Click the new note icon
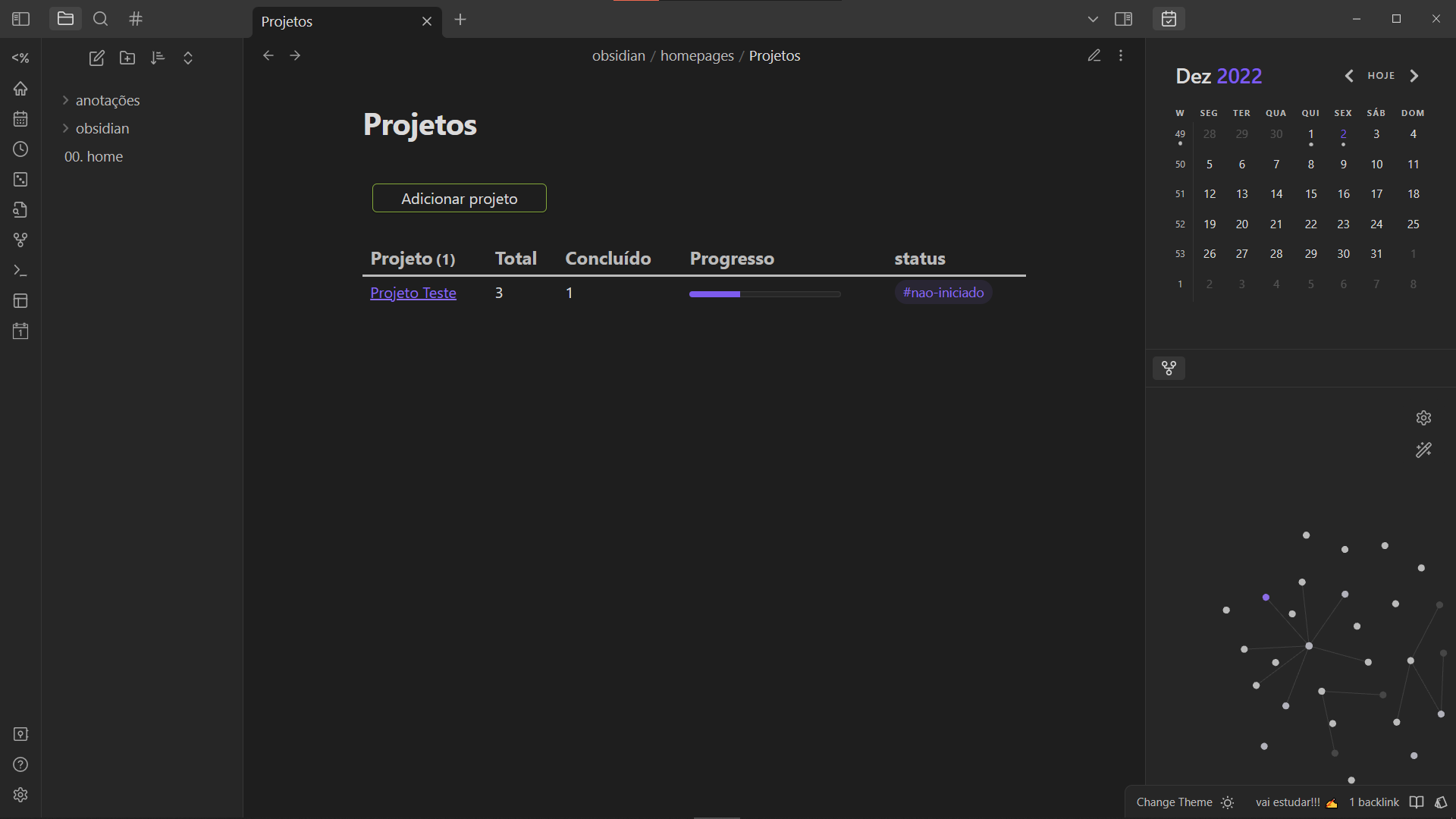Viewport: 1456px width, 819px height. click(96, 58)
